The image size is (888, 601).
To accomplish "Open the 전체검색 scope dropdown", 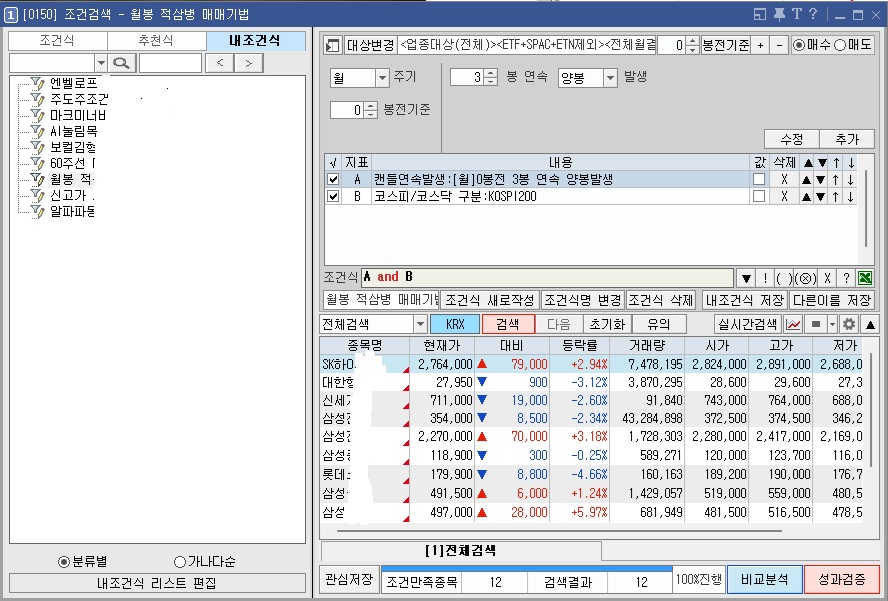I will coord(420,325).
